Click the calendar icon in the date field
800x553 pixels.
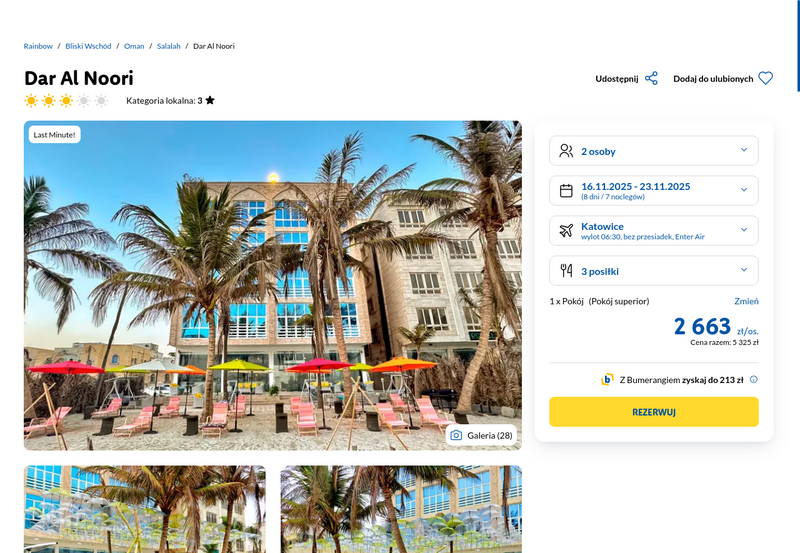[566, 191]
